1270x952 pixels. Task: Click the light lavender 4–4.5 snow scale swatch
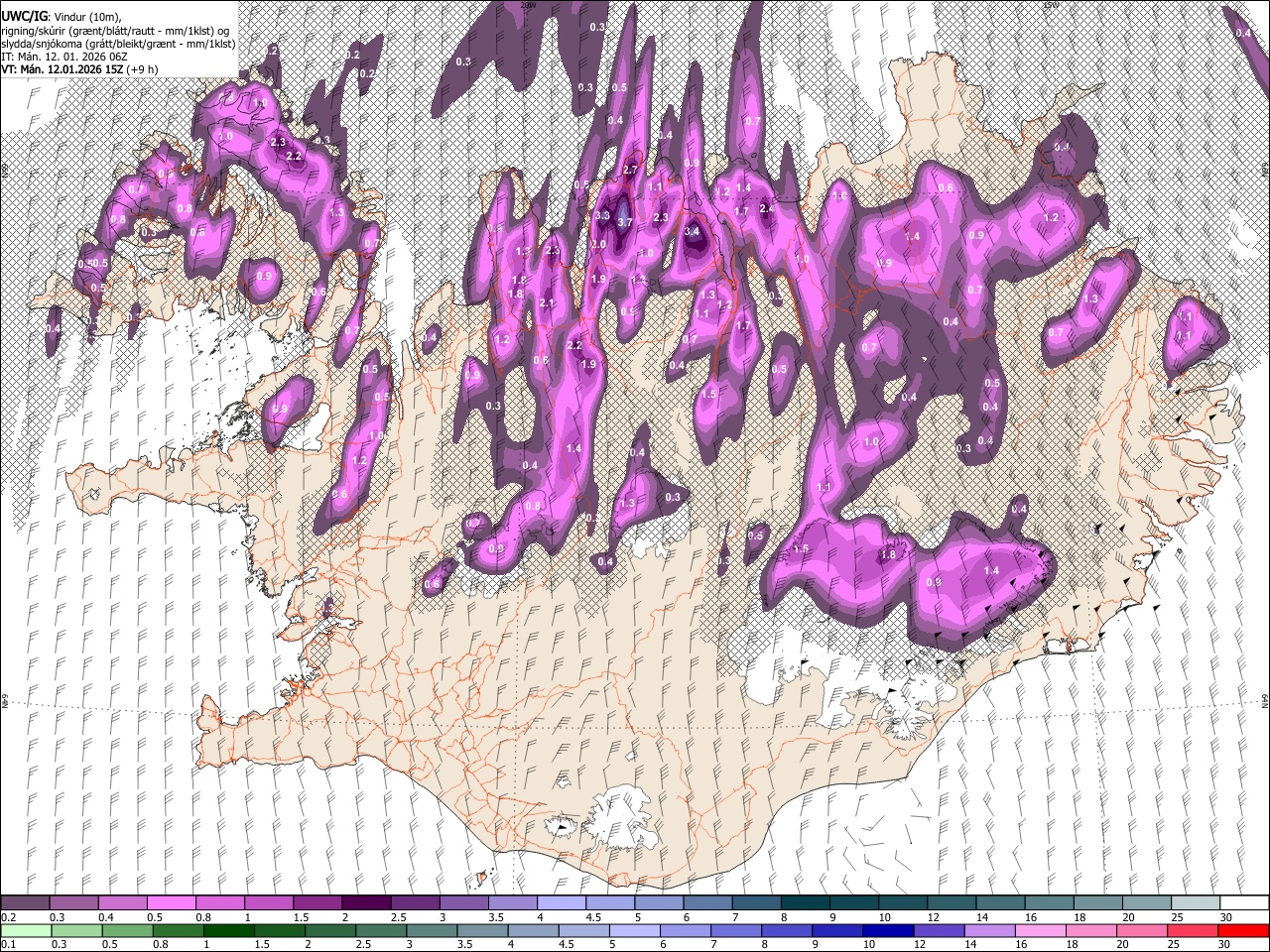(561, 902)
